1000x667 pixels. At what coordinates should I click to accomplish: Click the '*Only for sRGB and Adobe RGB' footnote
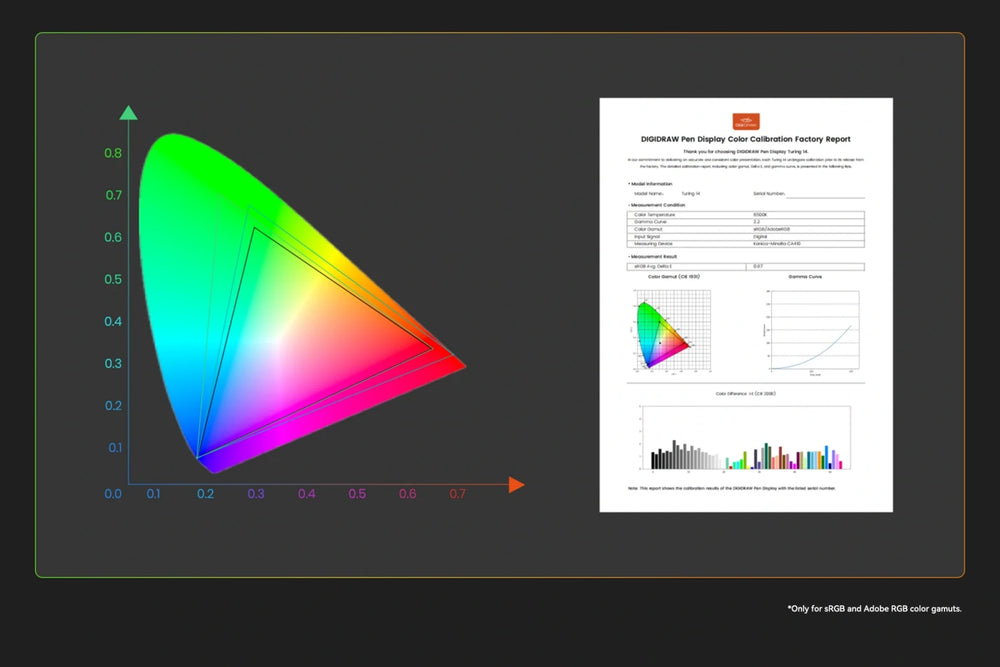pyautogui.click(x=874, y=609)
